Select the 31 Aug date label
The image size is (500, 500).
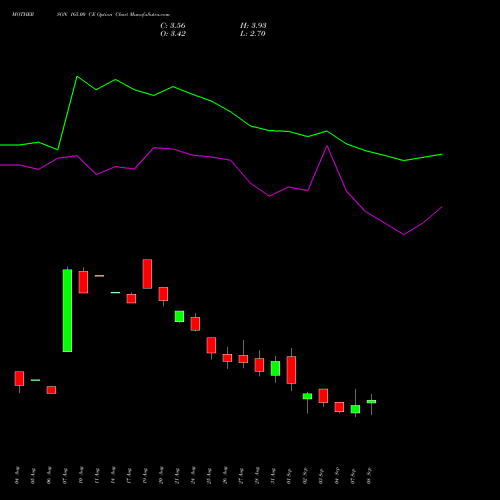click(273, 475)
